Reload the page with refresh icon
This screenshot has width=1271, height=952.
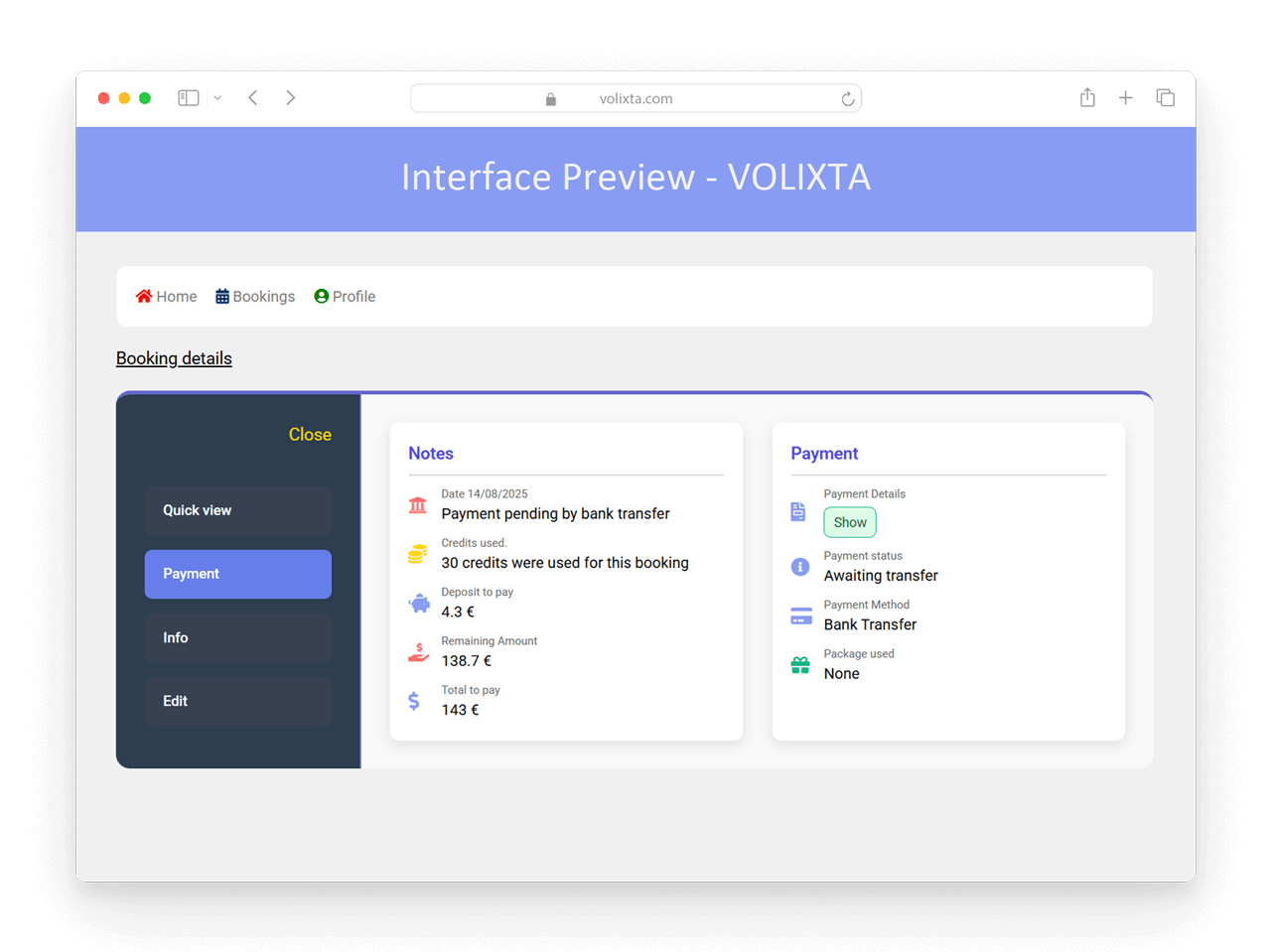tap(848, 98)
